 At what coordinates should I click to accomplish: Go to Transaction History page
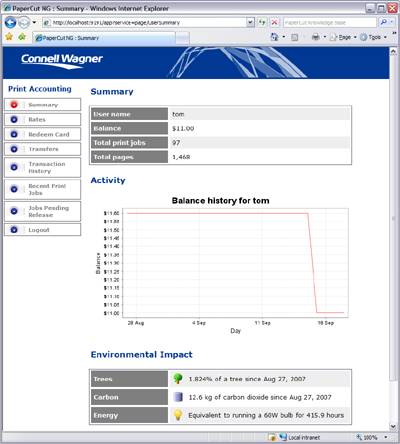pos(42,167)
